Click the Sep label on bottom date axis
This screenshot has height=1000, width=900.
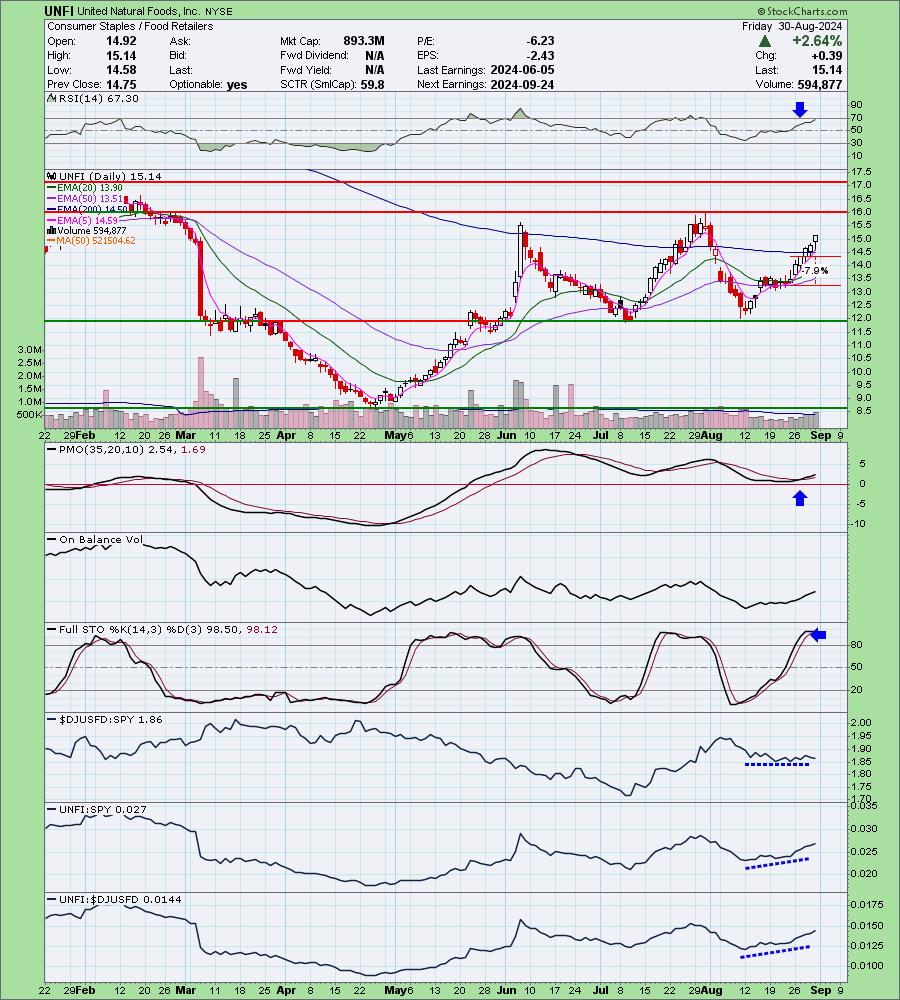coord(821,990)
